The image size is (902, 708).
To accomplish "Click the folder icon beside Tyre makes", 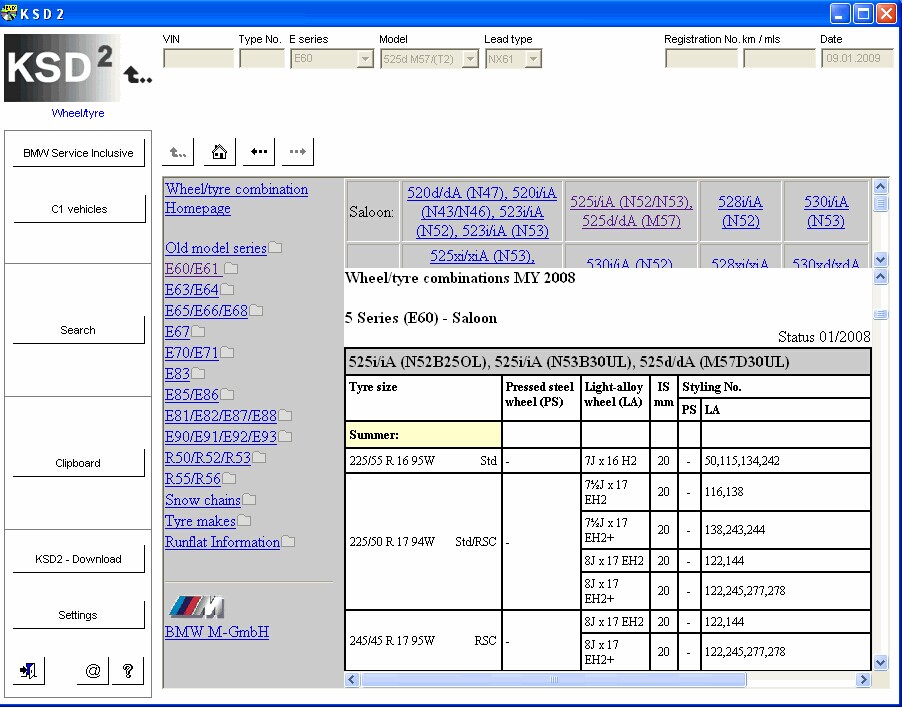I will click(x=244, y=521).
